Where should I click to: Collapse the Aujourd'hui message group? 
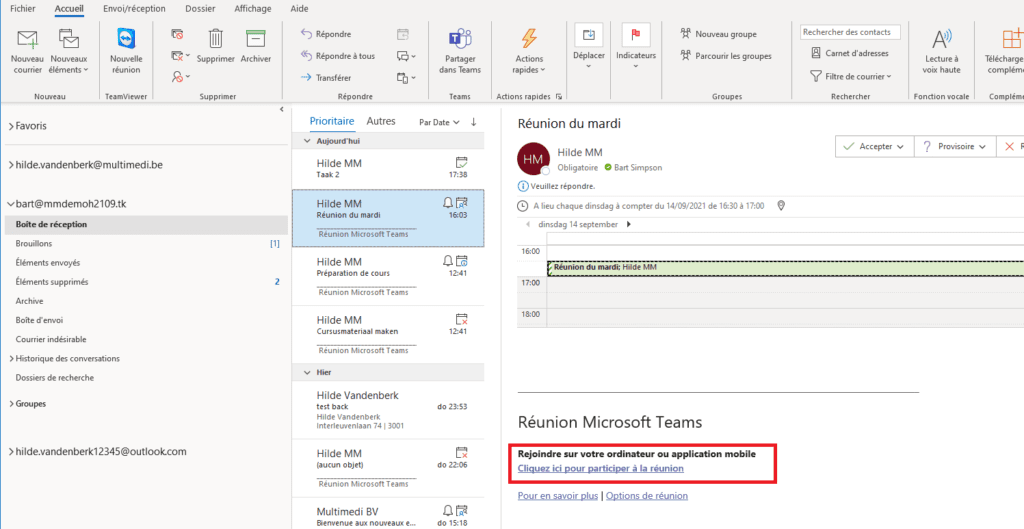pos(308,140)
